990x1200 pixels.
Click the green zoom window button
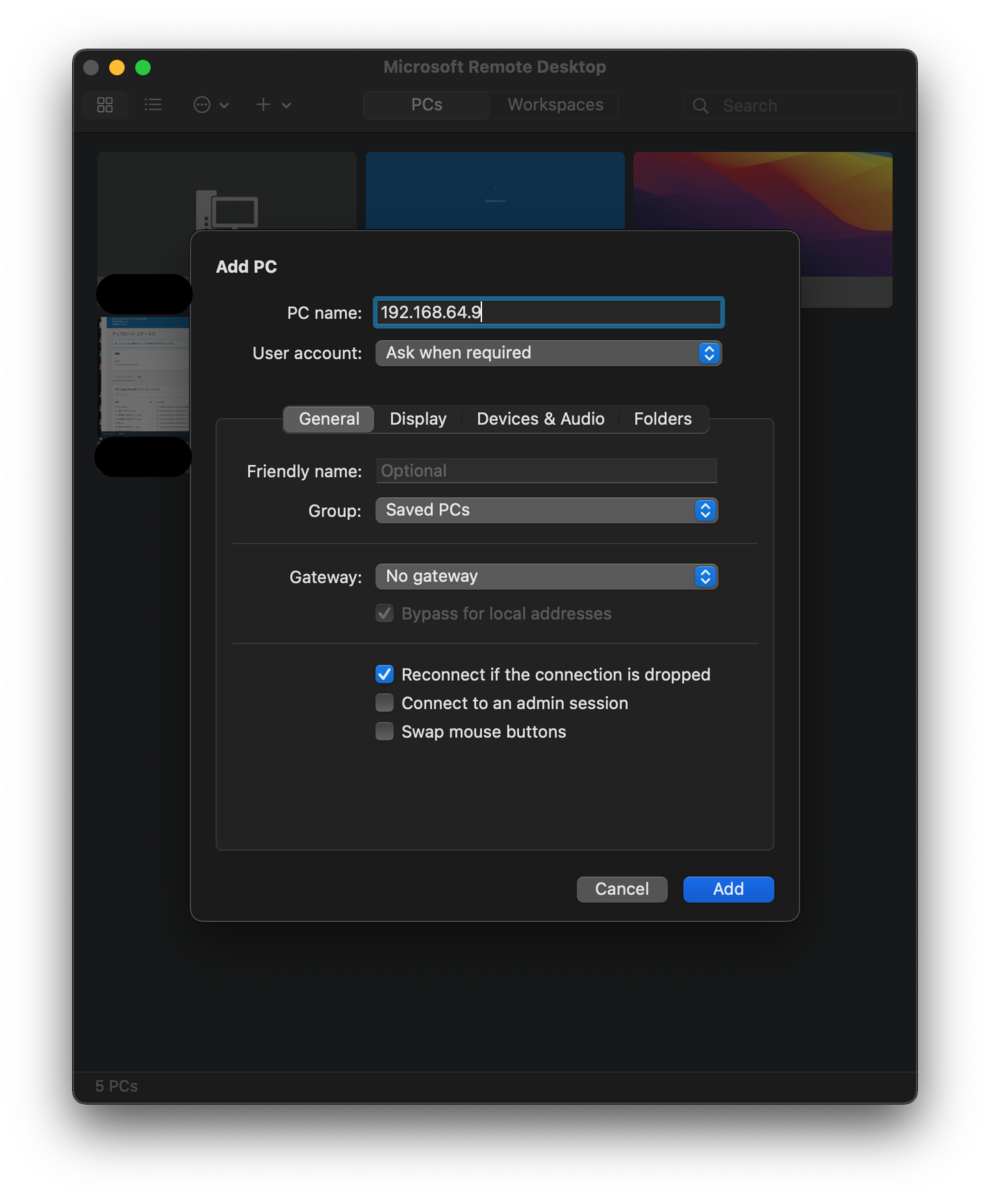pyautogui.click(x=143, y=67)
